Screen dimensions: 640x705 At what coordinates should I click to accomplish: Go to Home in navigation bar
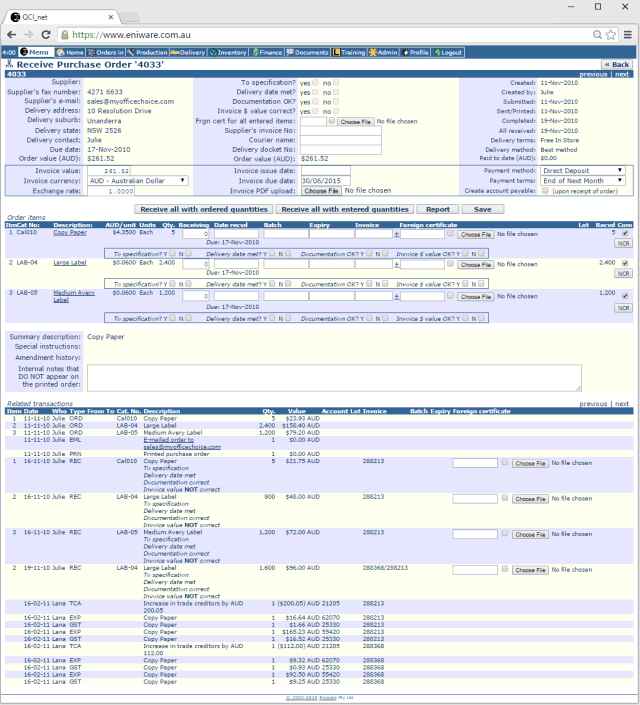click(x=70, y=52)
